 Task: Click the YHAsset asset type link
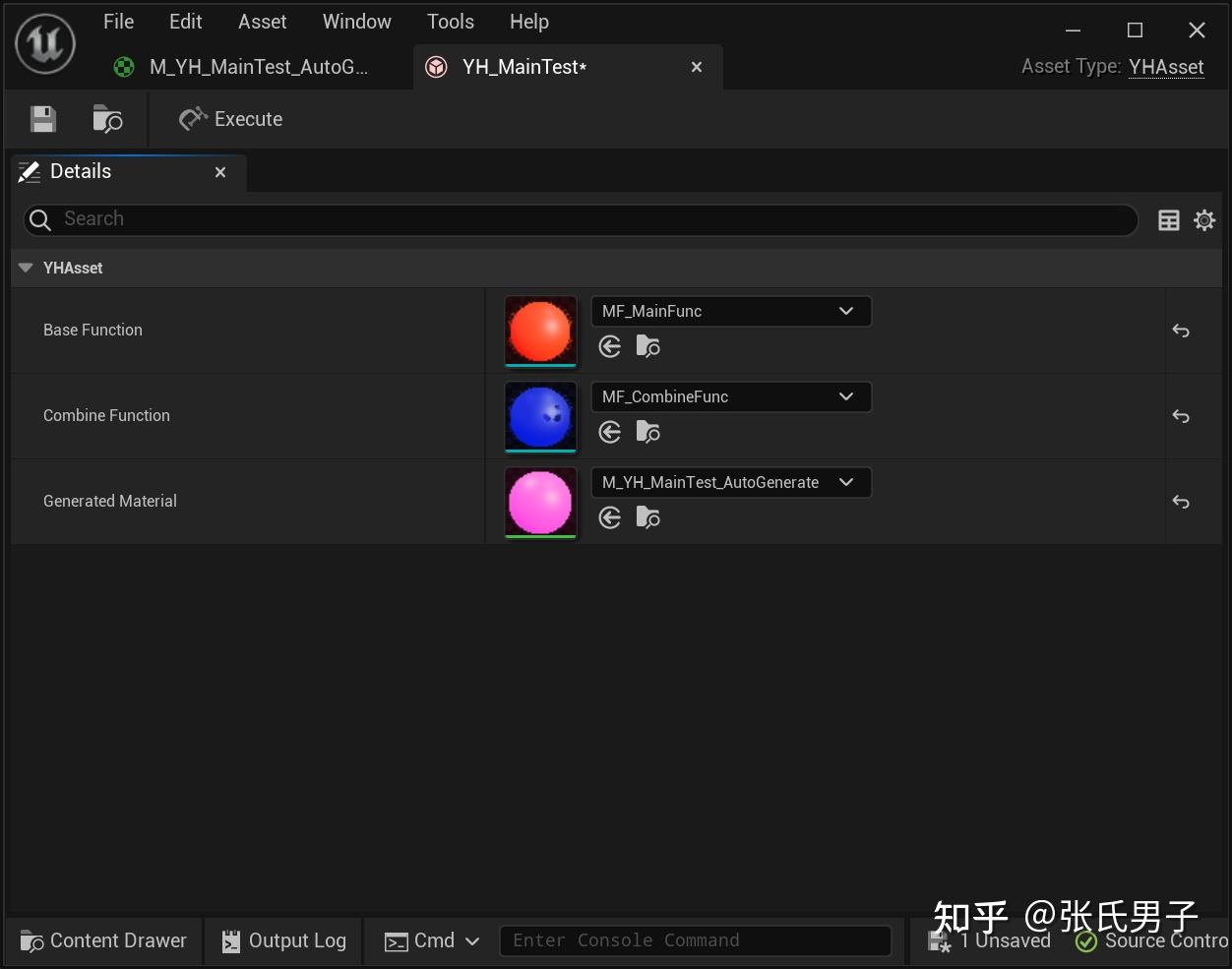click(x=1166, y=66)
